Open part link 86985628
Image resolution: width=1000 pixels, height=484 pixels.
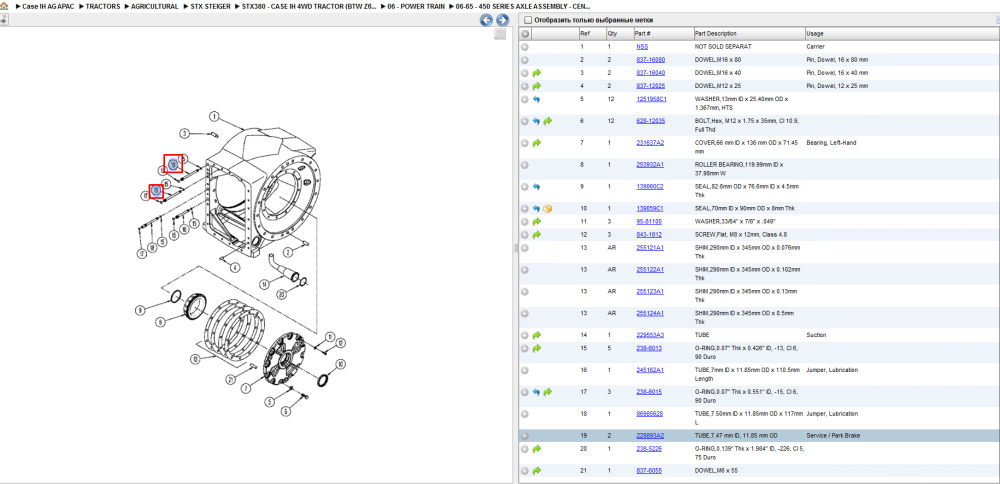point(649,414)
